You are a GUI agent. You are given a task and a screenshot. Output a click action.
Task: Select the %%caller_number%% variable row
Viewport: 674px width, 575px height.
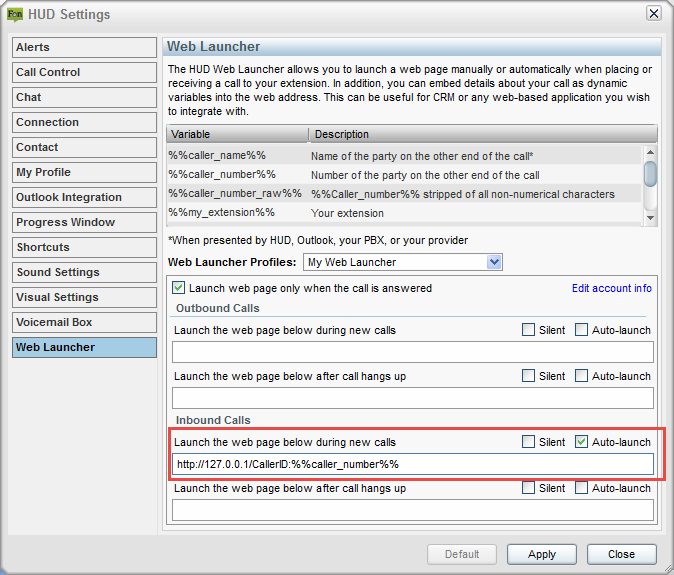(404, 175)
